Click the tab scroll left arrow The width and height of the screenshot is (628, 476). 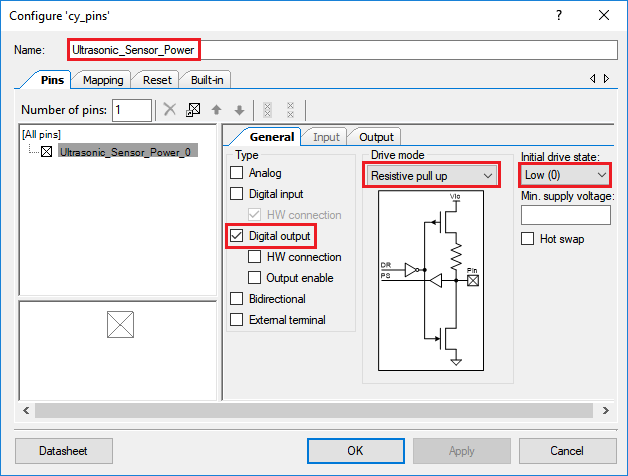(x=592, y=79)
